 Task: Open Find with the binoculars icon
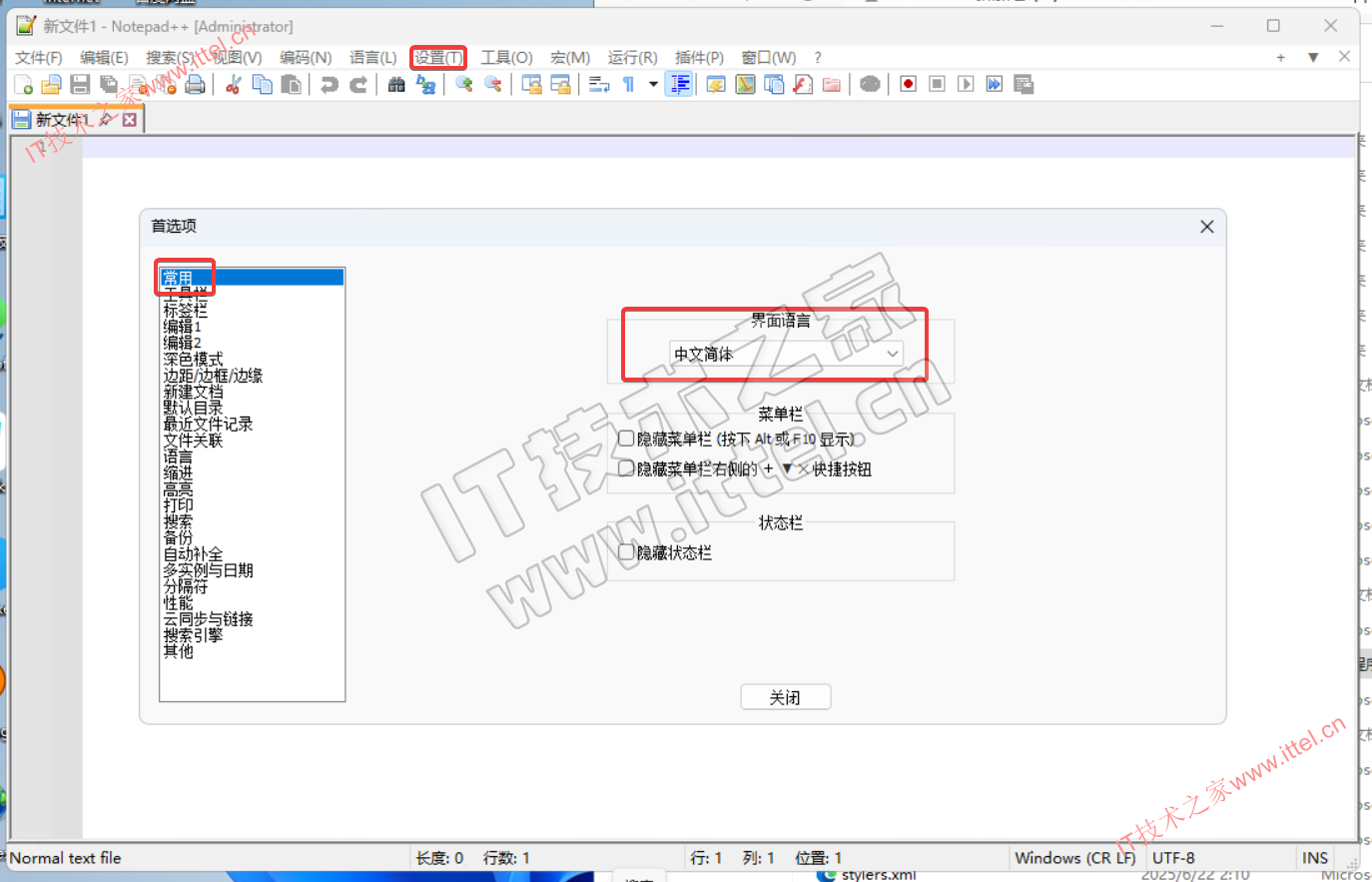coord(396,85)
